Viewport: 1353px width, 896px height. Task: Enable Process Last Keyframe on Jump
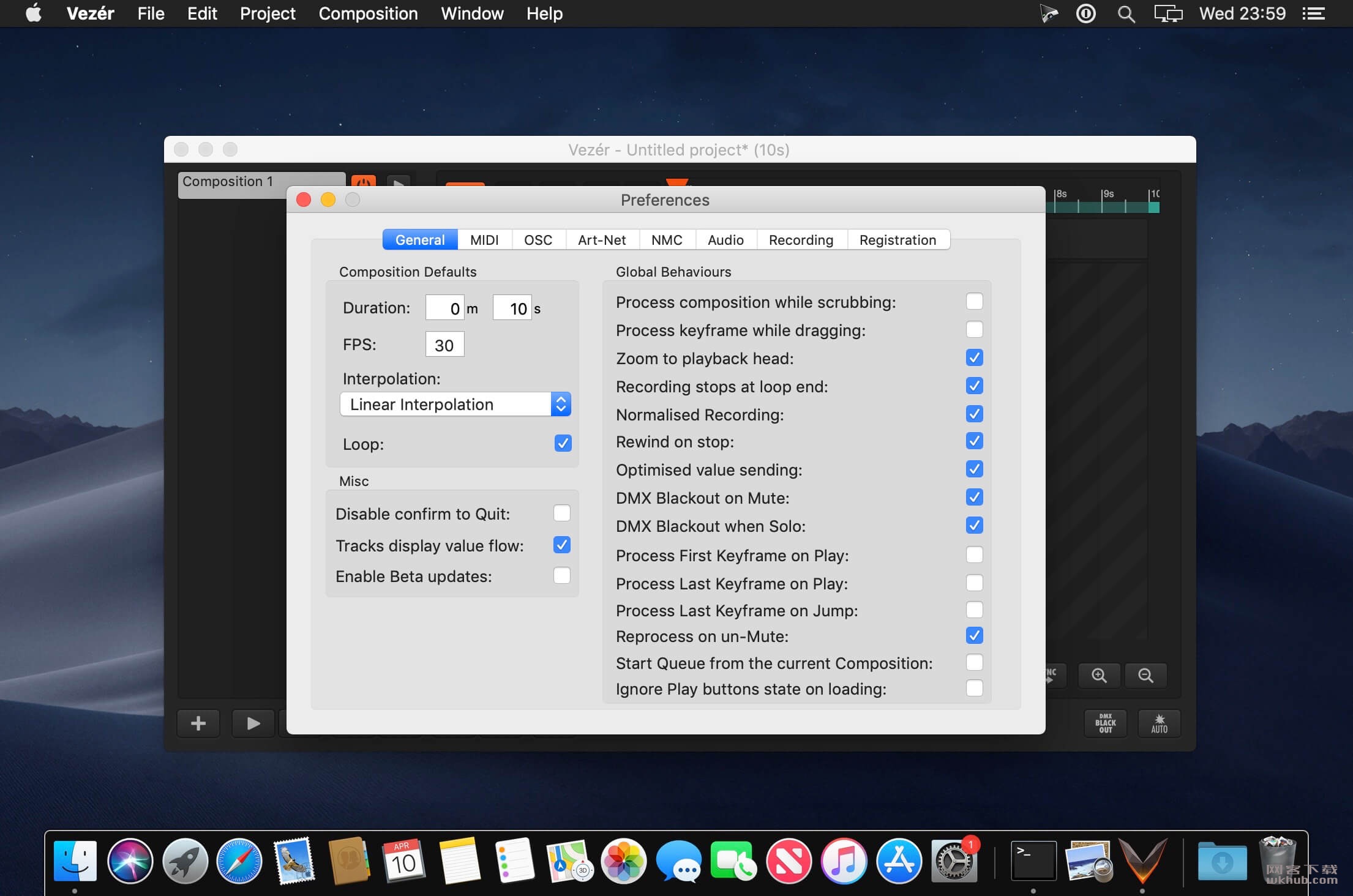[974, 610]
